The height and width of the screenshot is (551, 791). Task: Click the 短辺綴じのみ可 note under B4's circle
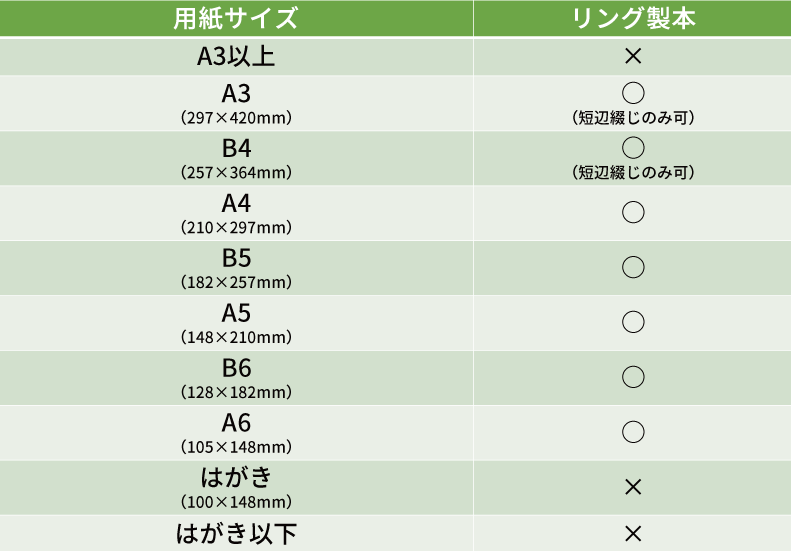(x=633, y=173)
